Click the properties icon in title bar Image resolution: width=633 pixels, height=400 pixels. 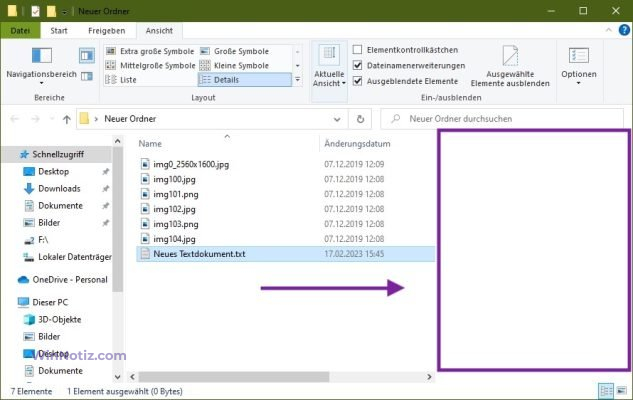click(x=36, y=11)
